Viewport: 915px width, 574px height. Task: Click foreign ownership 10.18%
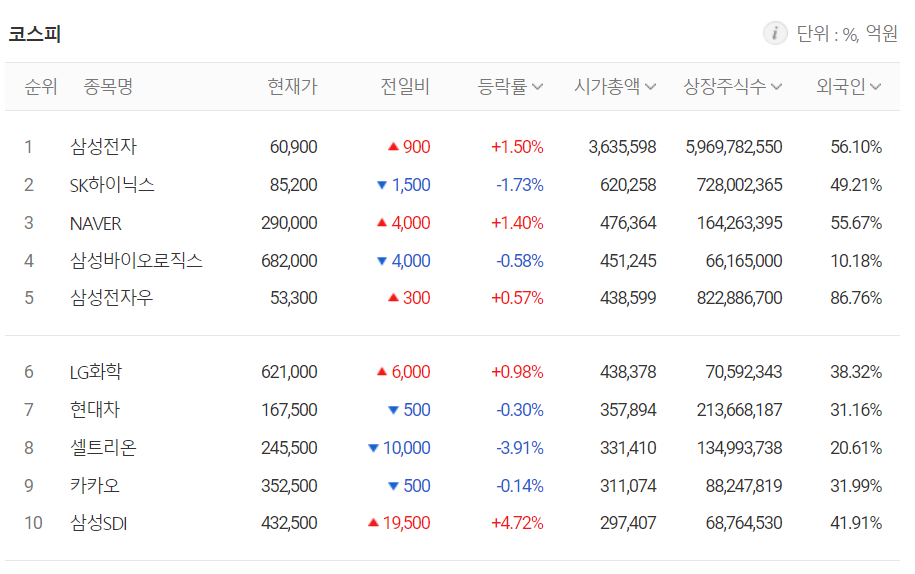[x=856, y=261]
